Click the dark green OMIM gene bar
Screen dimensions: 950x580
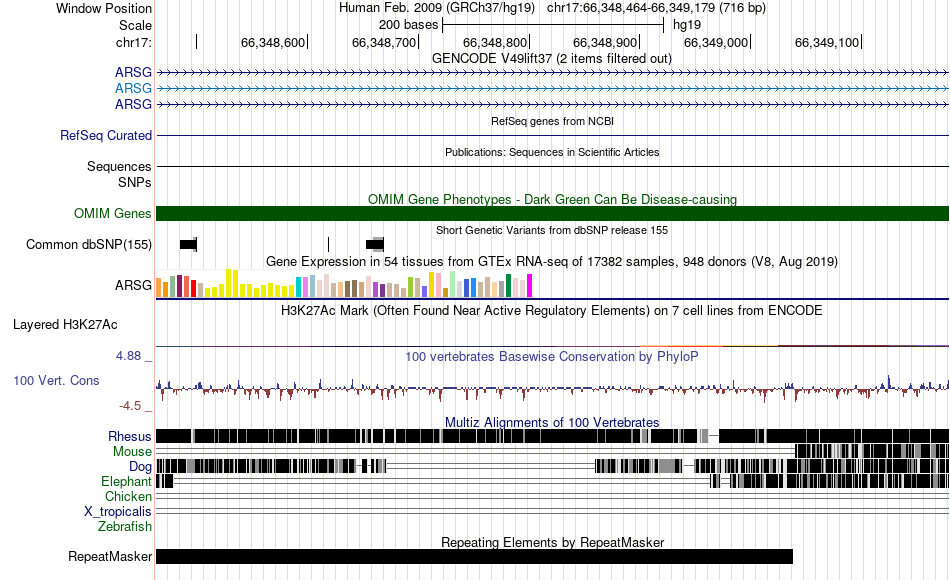[x=552, y=213]
